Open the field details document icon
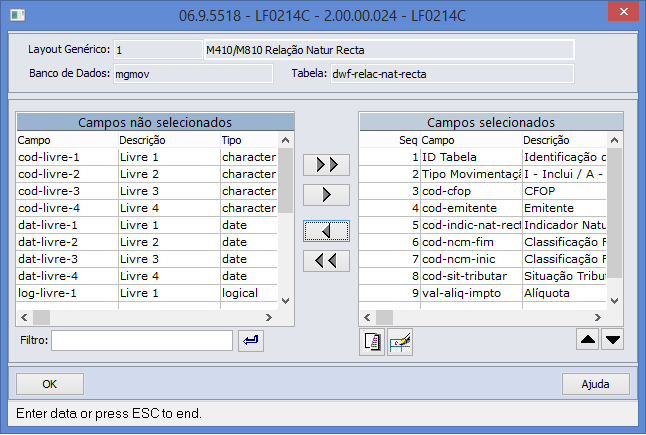Screen dimensions: 646x435 point(372,342)
